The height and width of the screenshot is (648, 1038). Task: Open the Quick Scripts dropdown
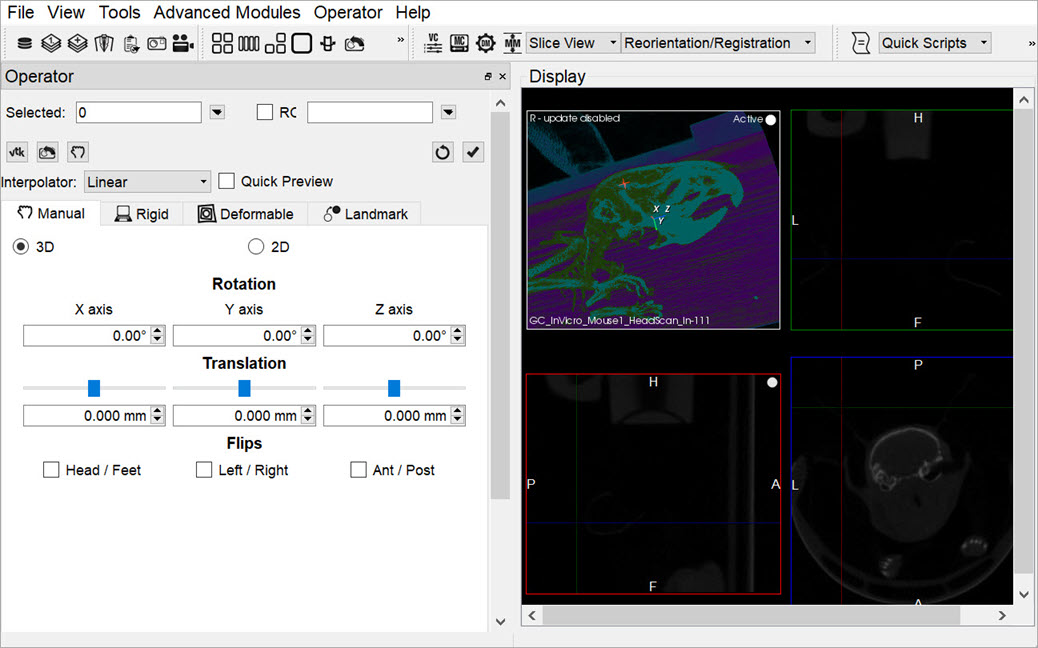coord(934,43)
